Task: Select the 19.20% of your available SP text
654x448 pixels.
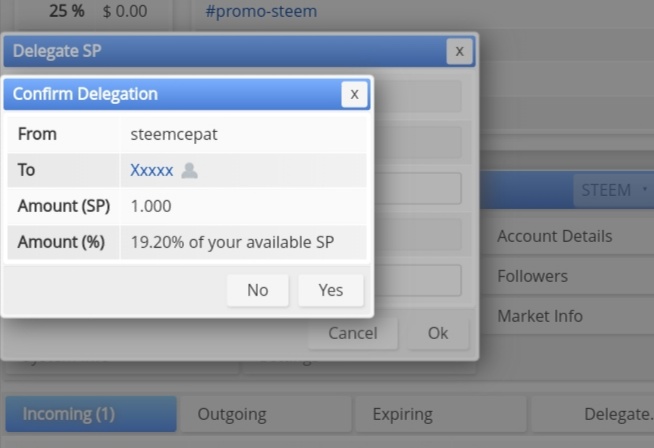Action: pyautogui.click(x=232, y=242)
